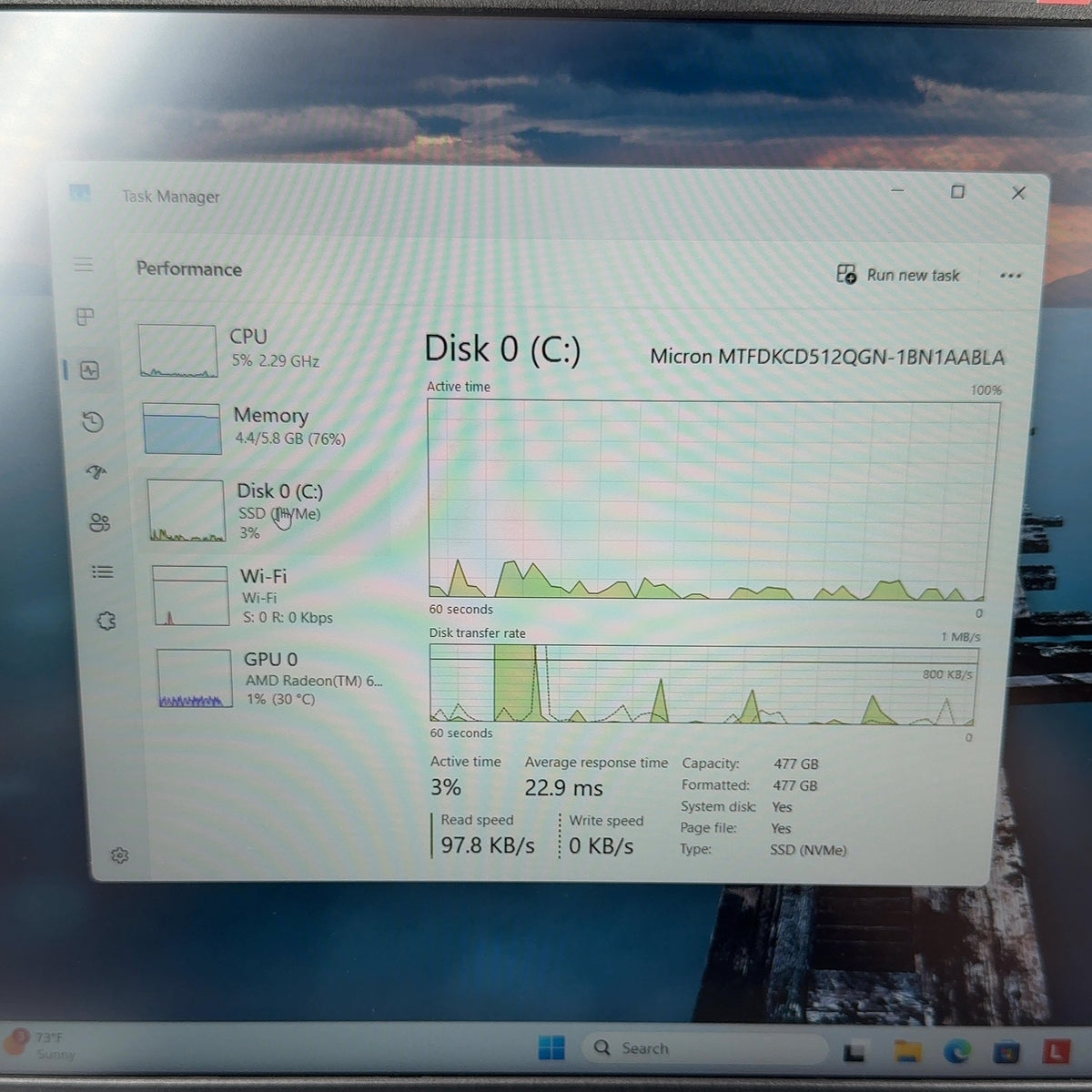Open the 73°F Sunny weather widget
The height and width of the screenshot is (1092, 1092).
43,1046
